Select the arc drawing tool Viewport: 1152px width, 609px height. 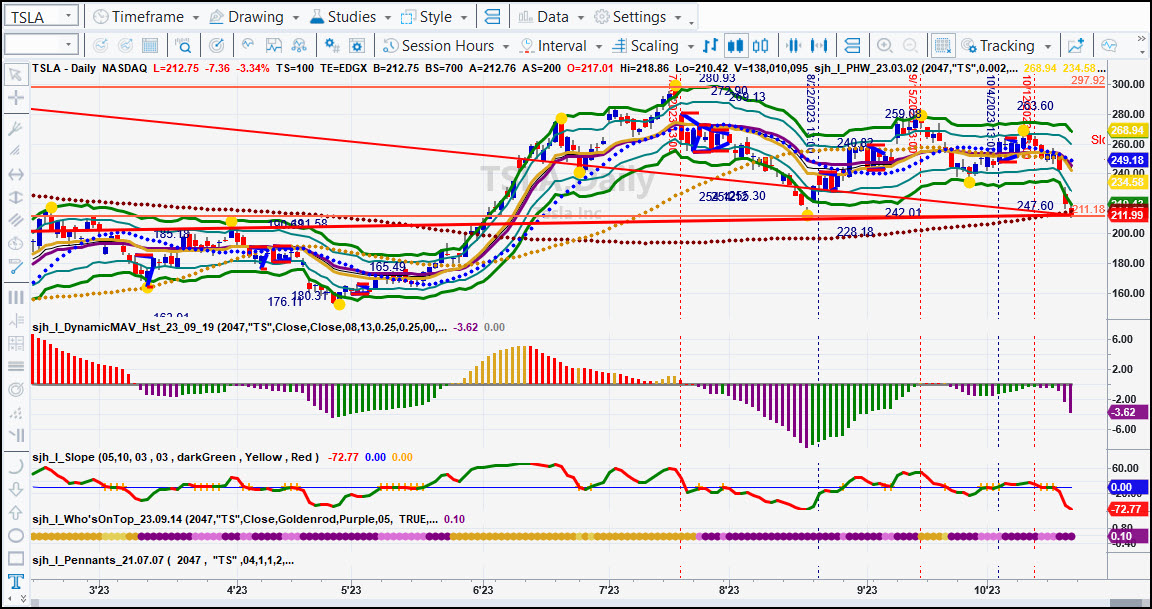tap(15, 466)
